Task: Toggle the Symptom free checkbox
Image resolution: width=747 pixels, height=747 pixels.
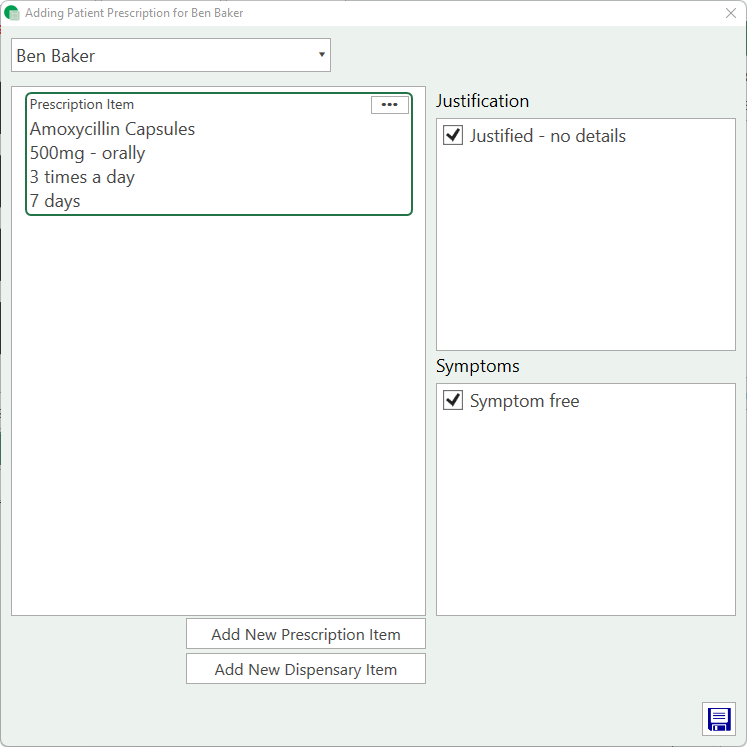Action: point(453,401)
